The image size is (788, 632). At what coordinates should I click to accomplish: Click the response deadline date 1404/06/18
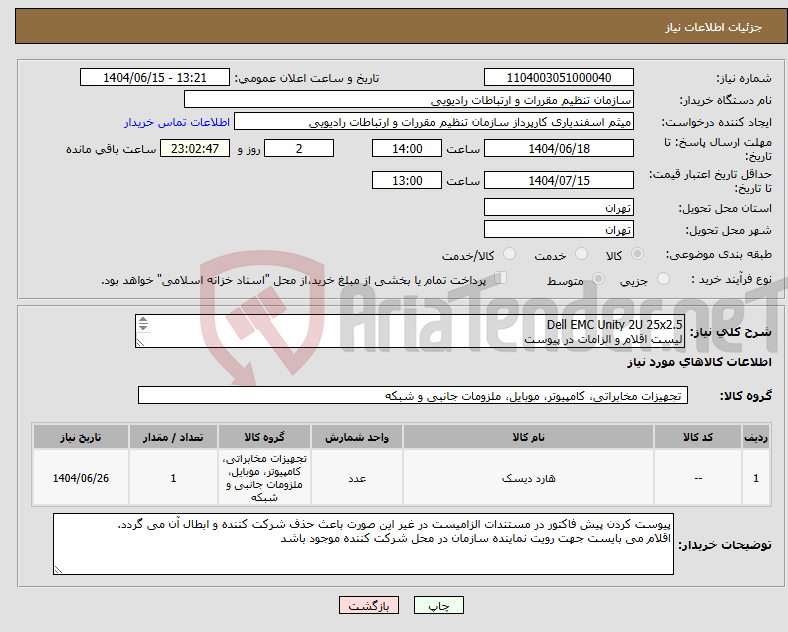(x=559, y=149)
